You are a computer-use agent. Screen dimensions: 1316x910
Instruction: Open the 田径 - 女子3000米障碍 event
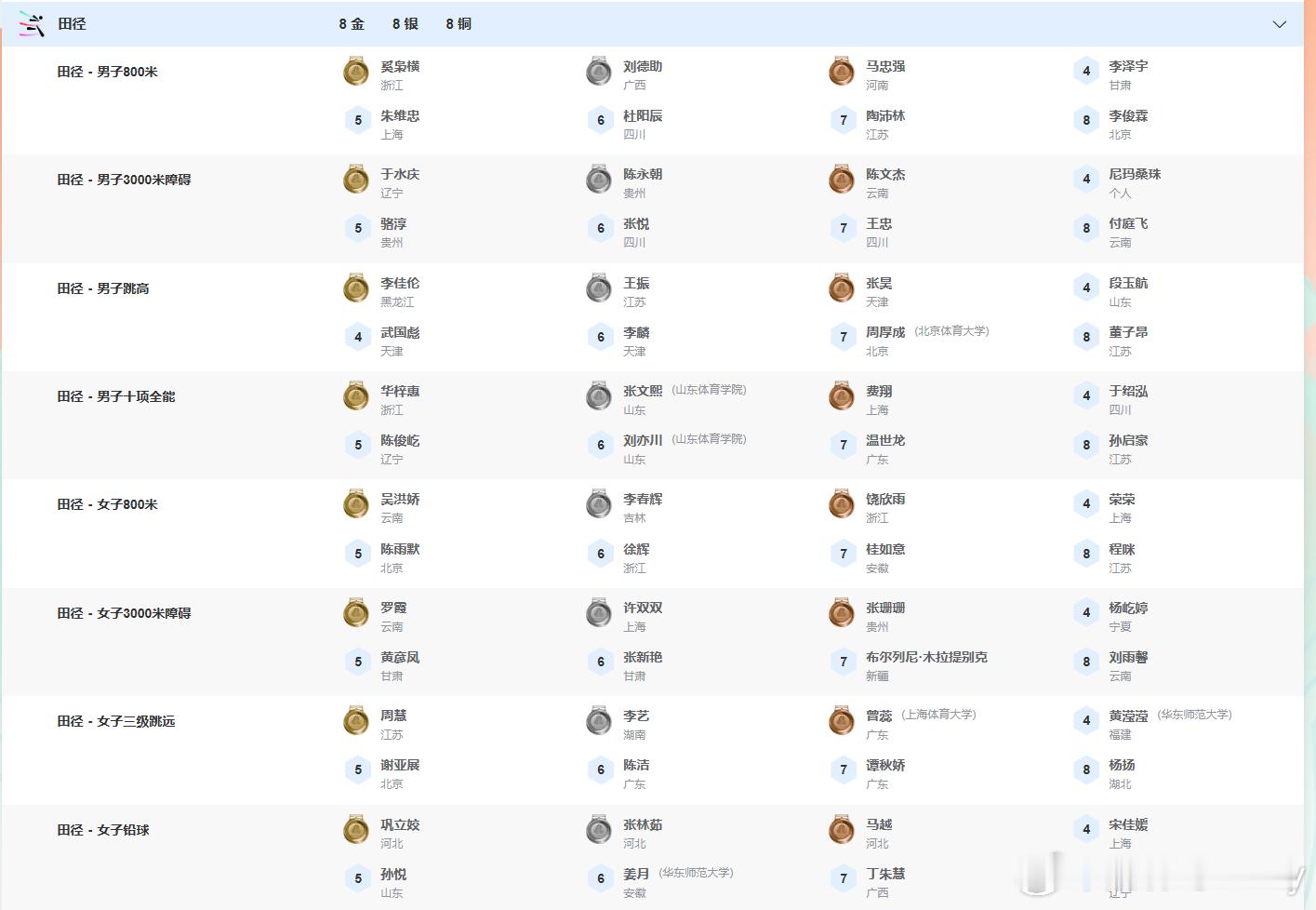pos(125,613)
